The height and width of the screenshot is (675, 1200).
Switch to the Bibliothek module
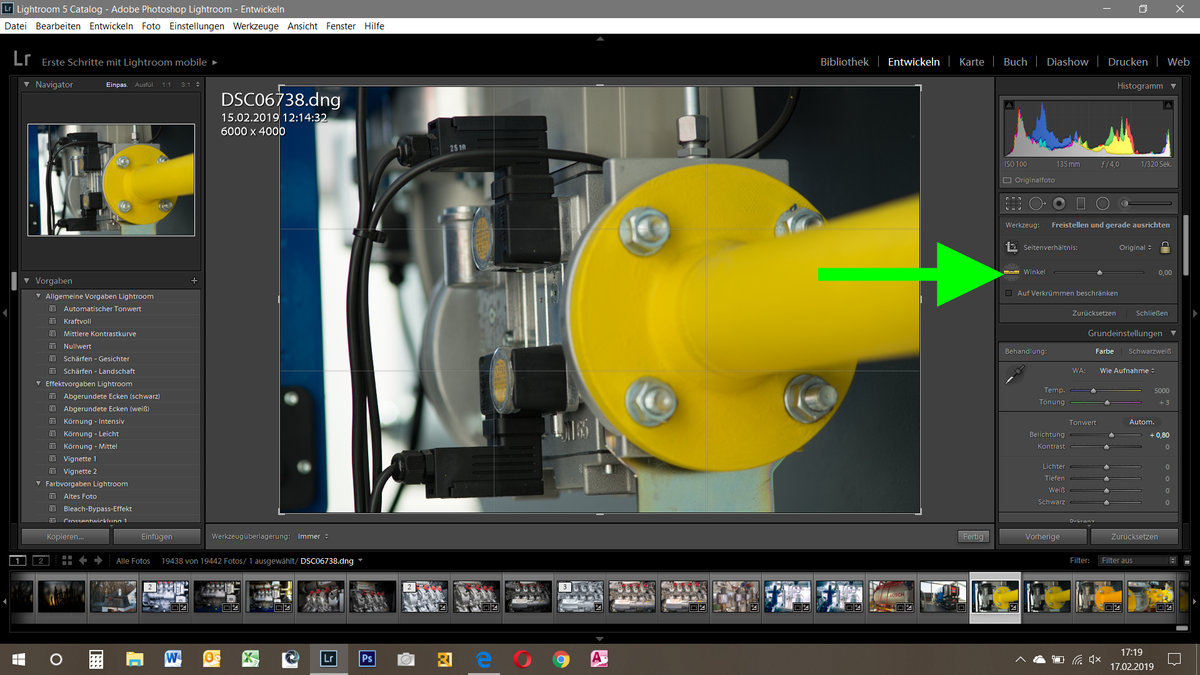[844, 61]
